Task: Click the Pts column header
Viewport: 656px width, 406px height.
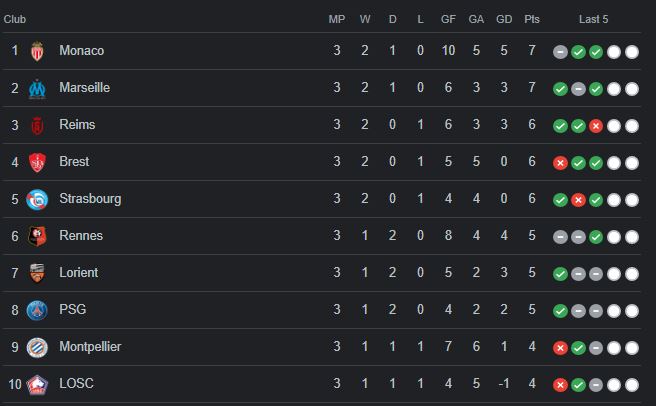Action: tap(532, 19)
